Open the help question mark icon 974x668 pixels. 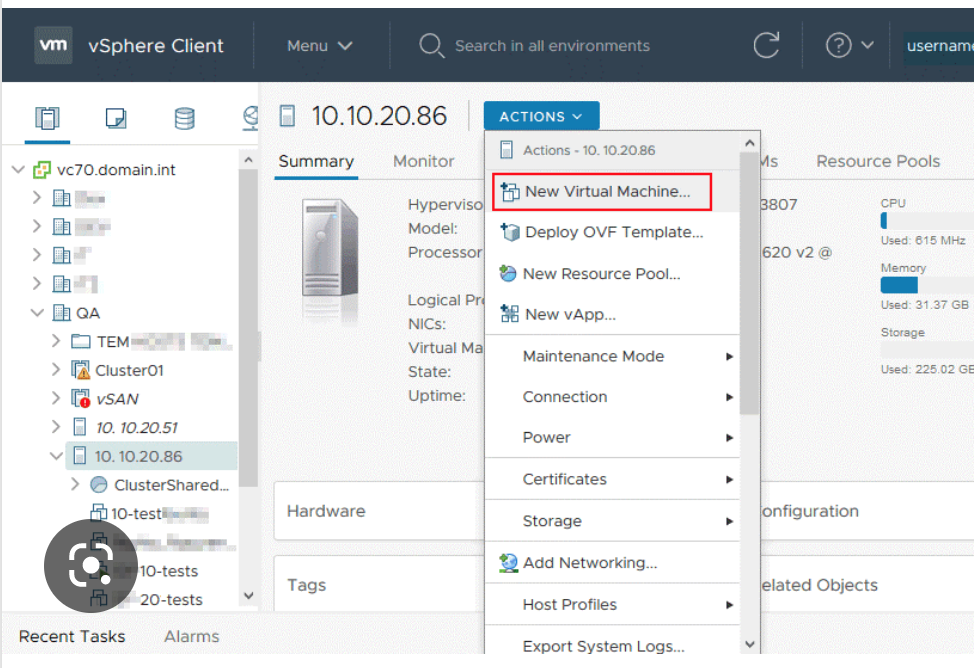[x=838, y=45]
